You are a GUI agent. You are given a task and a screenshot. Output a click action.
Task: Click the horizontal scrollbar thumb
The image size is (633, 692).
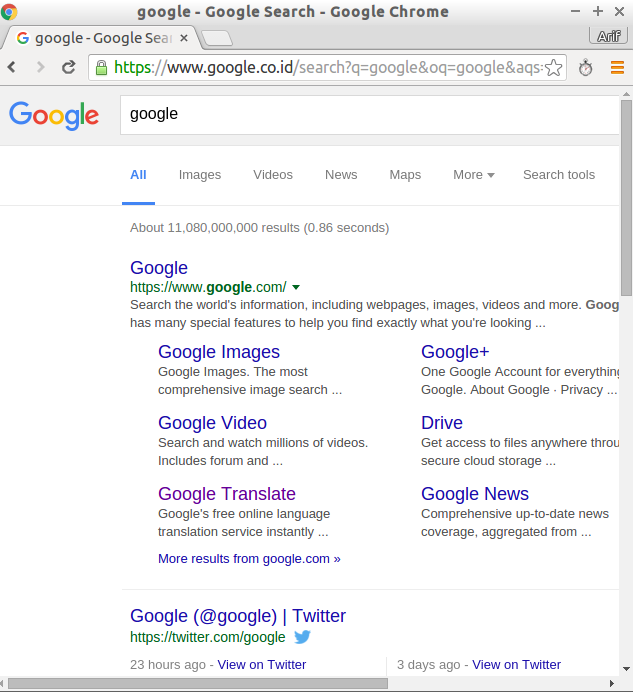tap(198, 684)
